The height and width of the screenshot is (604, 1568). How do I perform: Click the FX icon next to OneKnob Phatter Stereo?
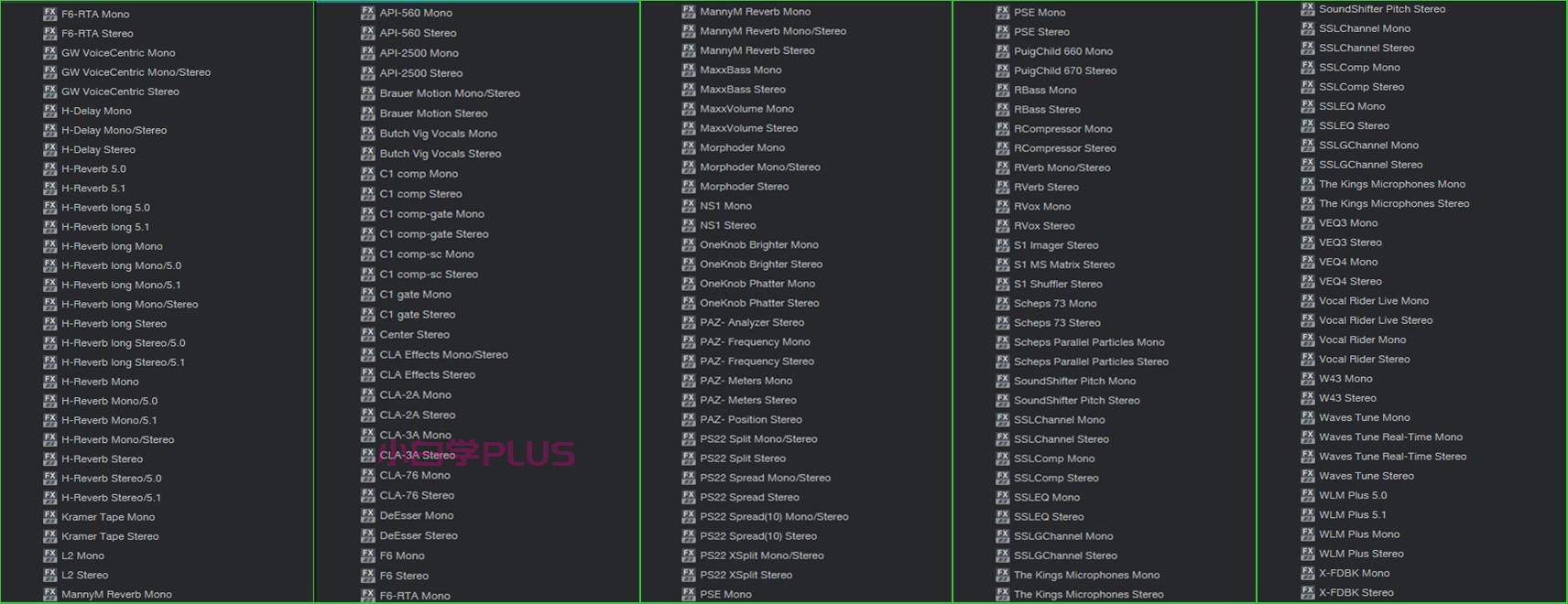[689, 303]
